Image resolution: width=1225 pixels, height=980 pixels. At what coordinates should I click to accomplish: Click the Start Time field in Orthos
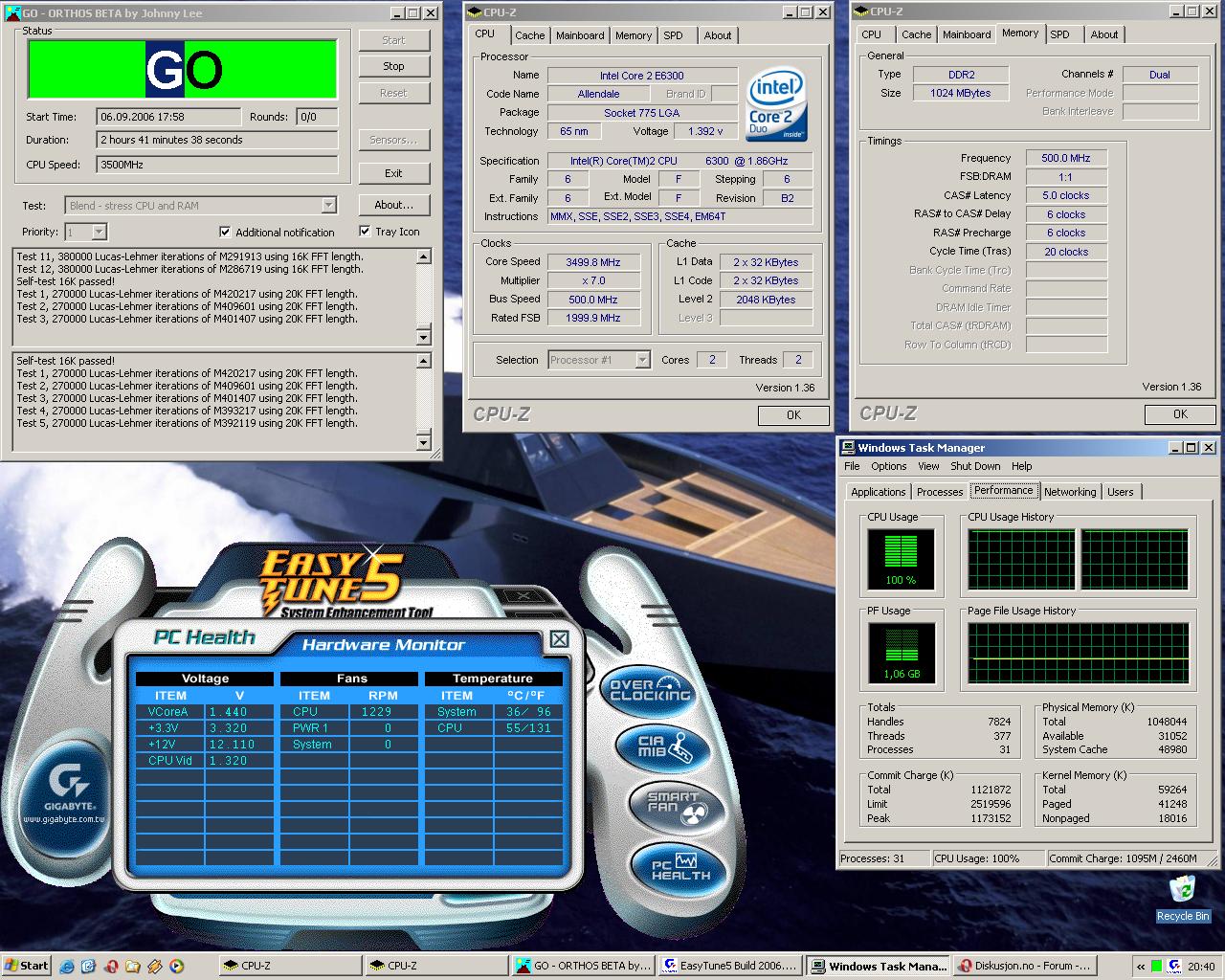(168, 117)
